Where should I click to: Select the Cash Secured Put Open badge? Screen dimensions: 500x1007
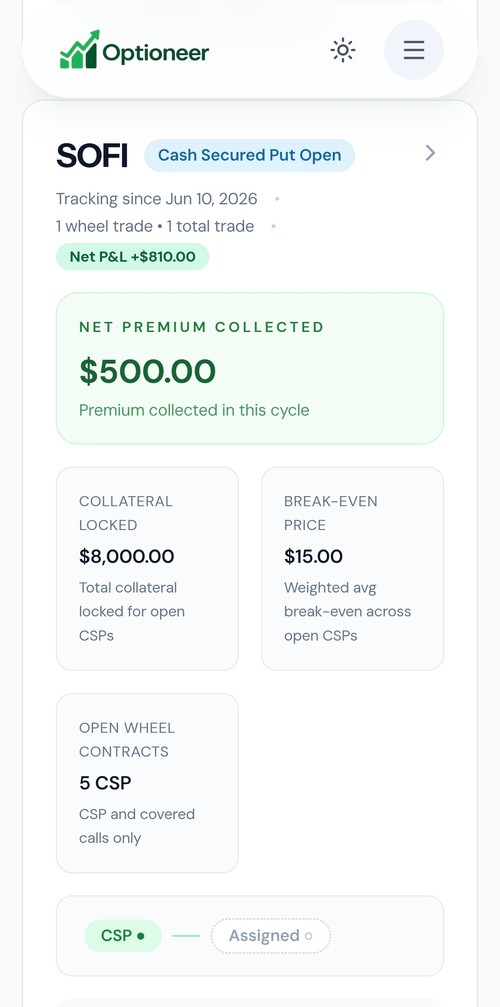(249, 155)
